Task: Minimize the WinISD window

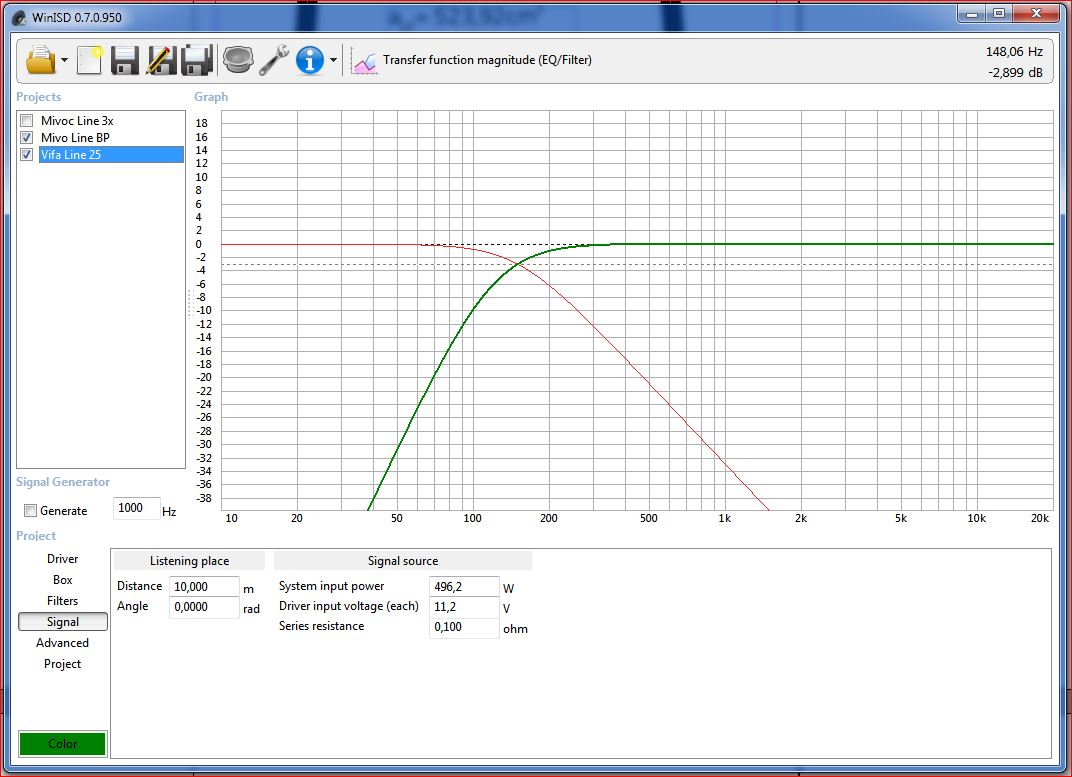Action: coord(972,14)
